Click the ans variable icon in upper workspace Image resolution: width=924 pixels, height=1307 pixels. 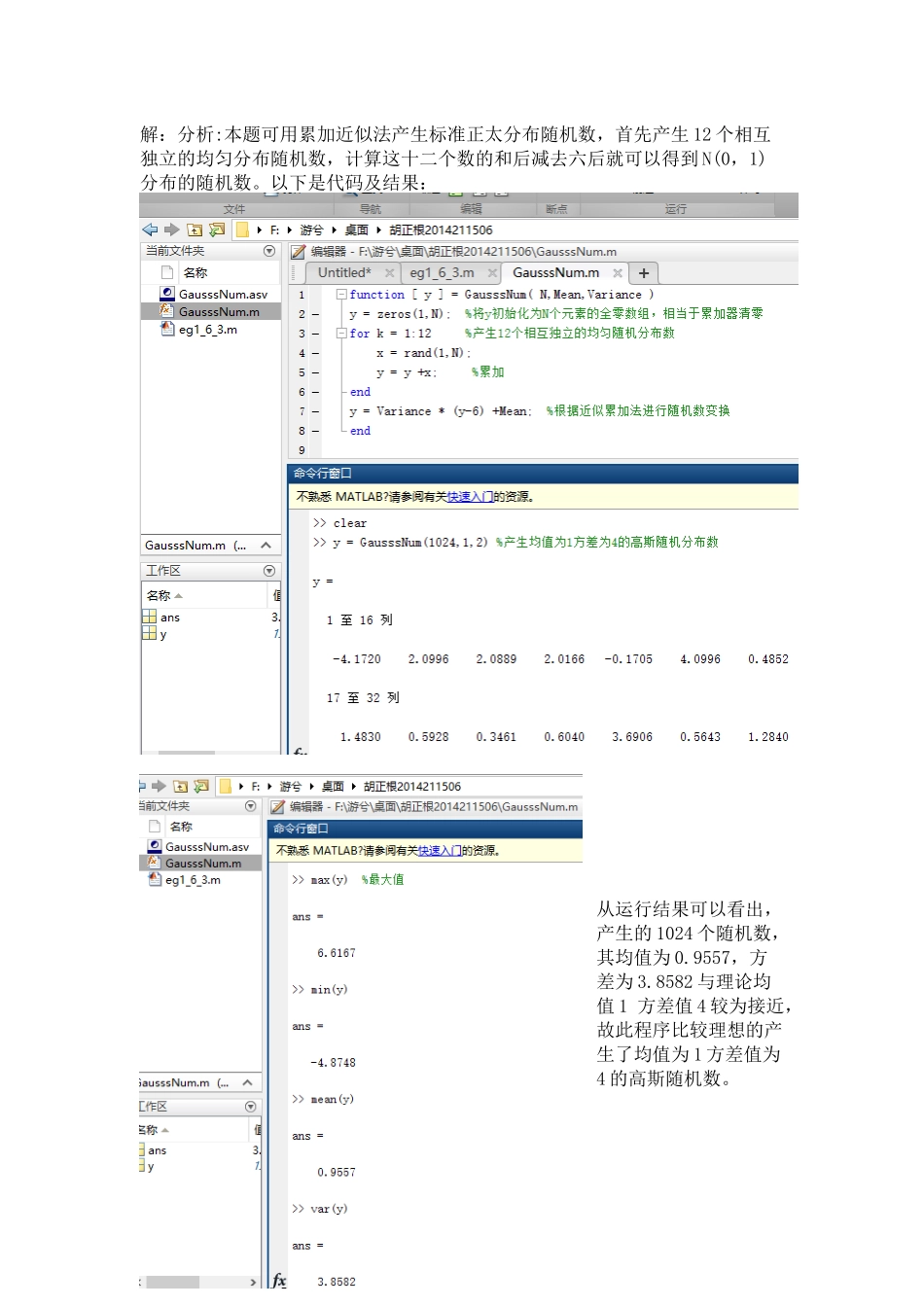coord(149,617)
